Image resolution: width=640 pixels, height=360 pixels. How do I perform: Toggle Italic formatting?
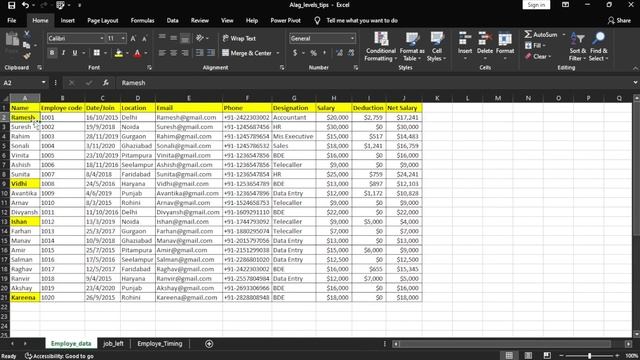(x=63, y=53)
